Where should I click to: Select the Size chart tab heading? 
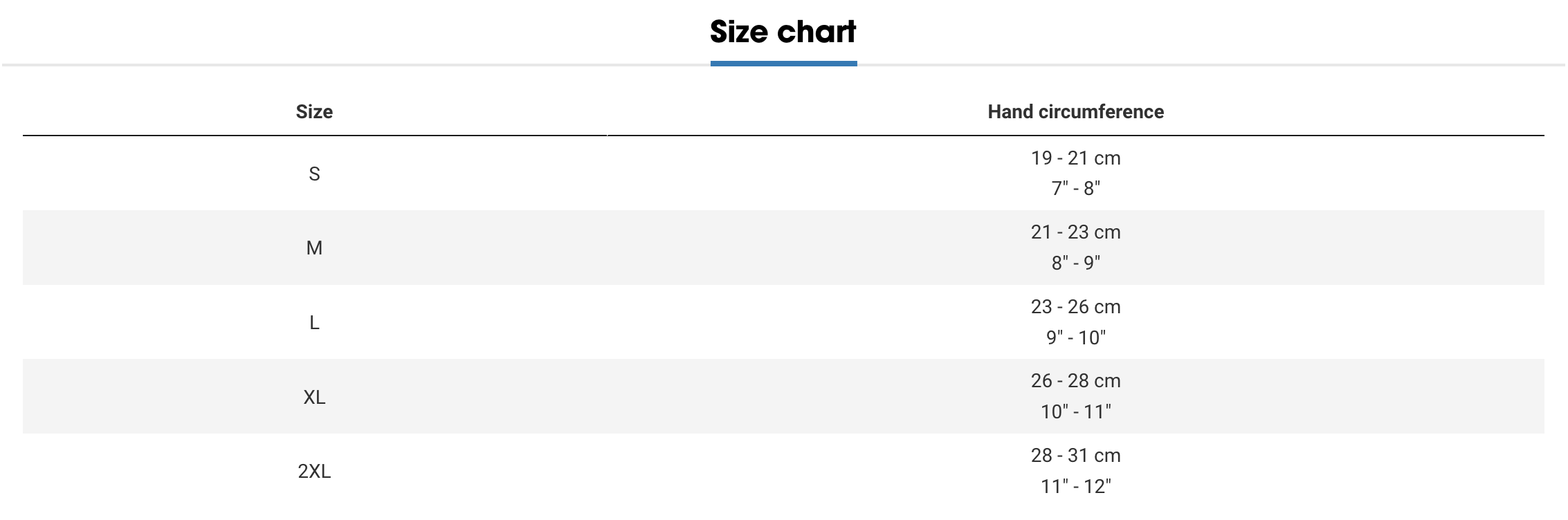pyautogui.click(x=783, y=32)
